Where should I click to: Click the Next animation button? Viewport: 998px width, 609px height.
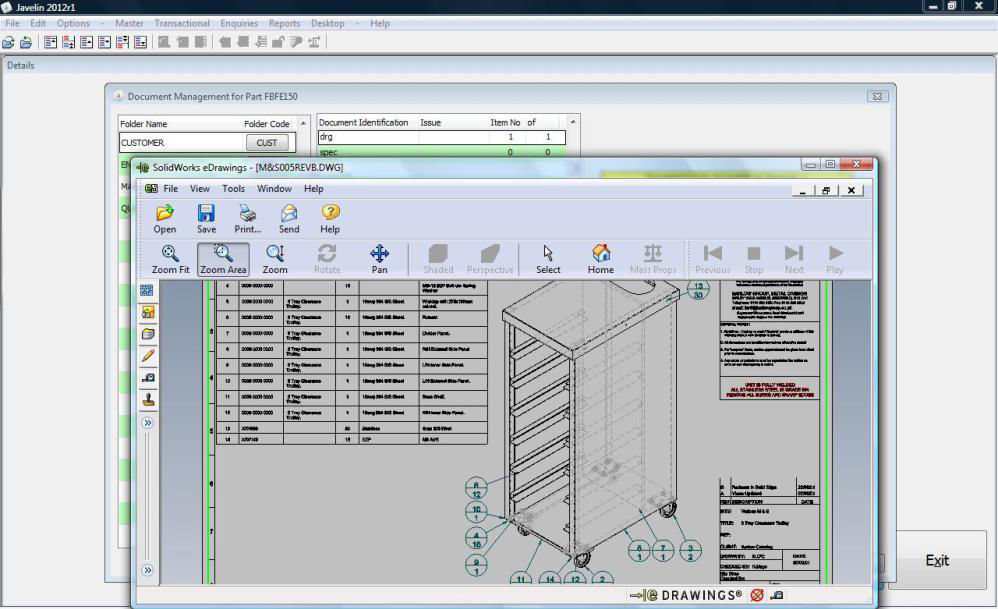794,259
